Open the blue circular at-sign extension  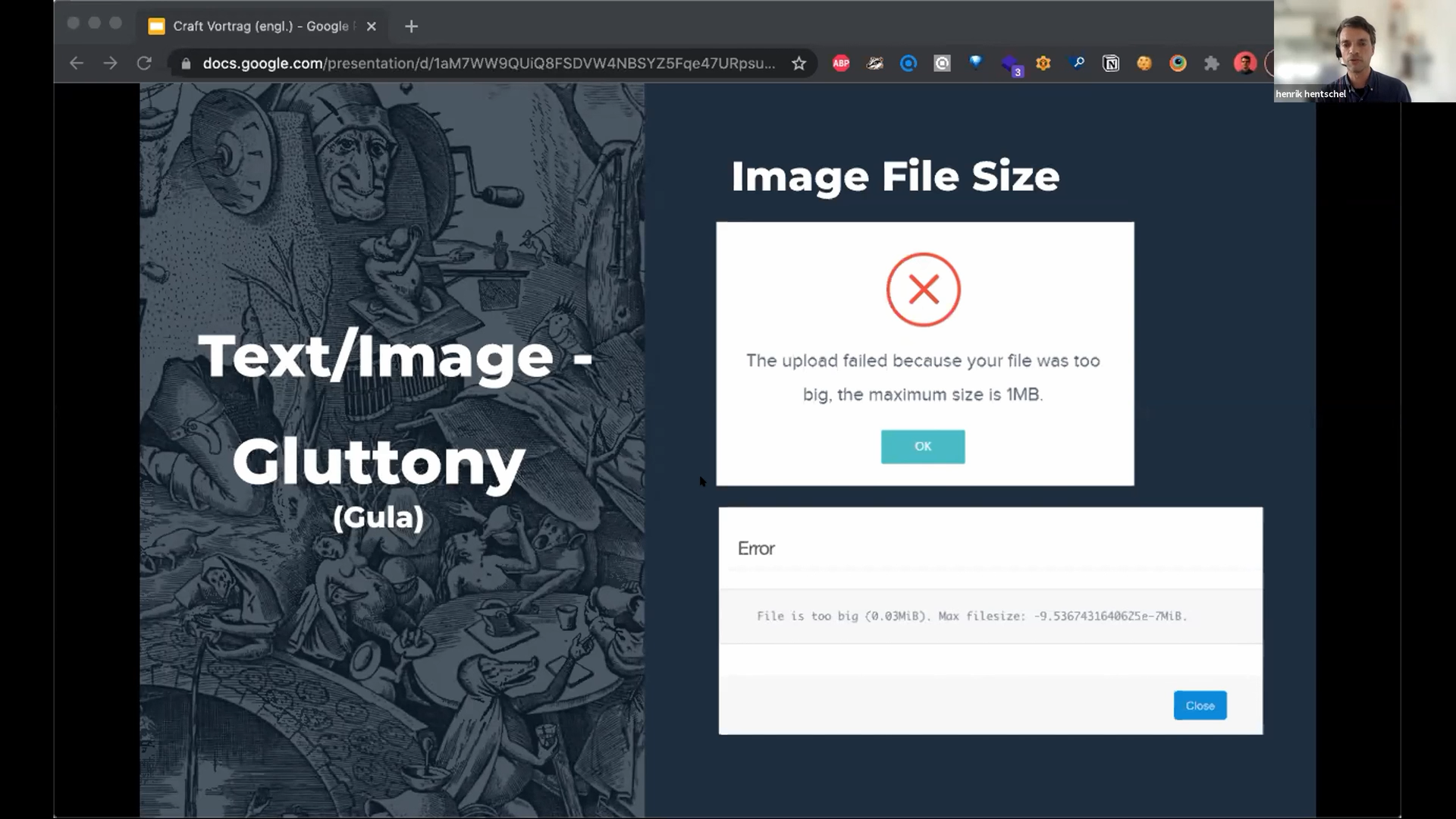908,64
